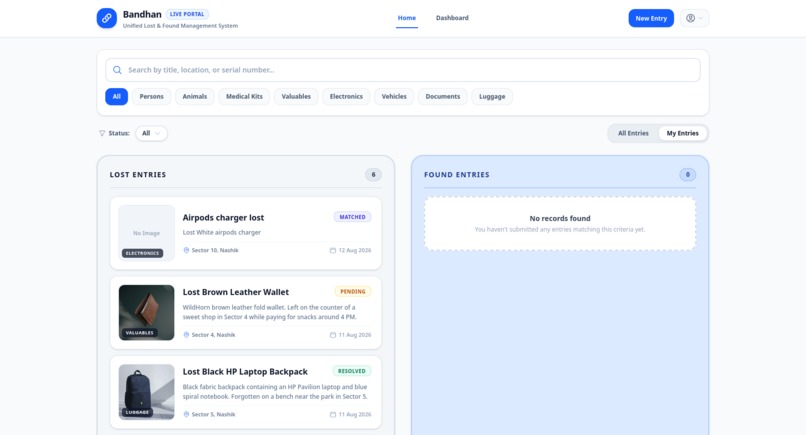This screenshot has width=806, height=435.
Task: Filter by Documents category
Action: [x=443, y=97]
